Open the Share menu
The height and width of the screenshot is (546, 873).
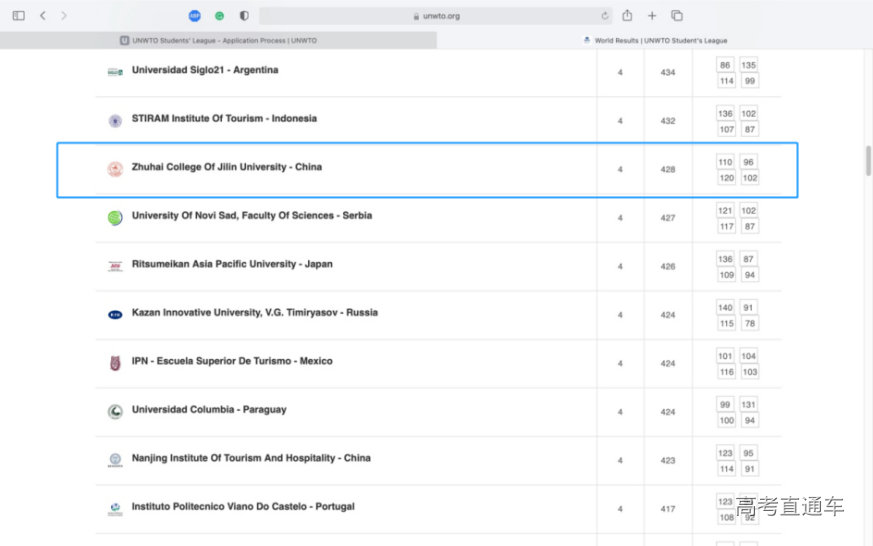click(627, 16)
